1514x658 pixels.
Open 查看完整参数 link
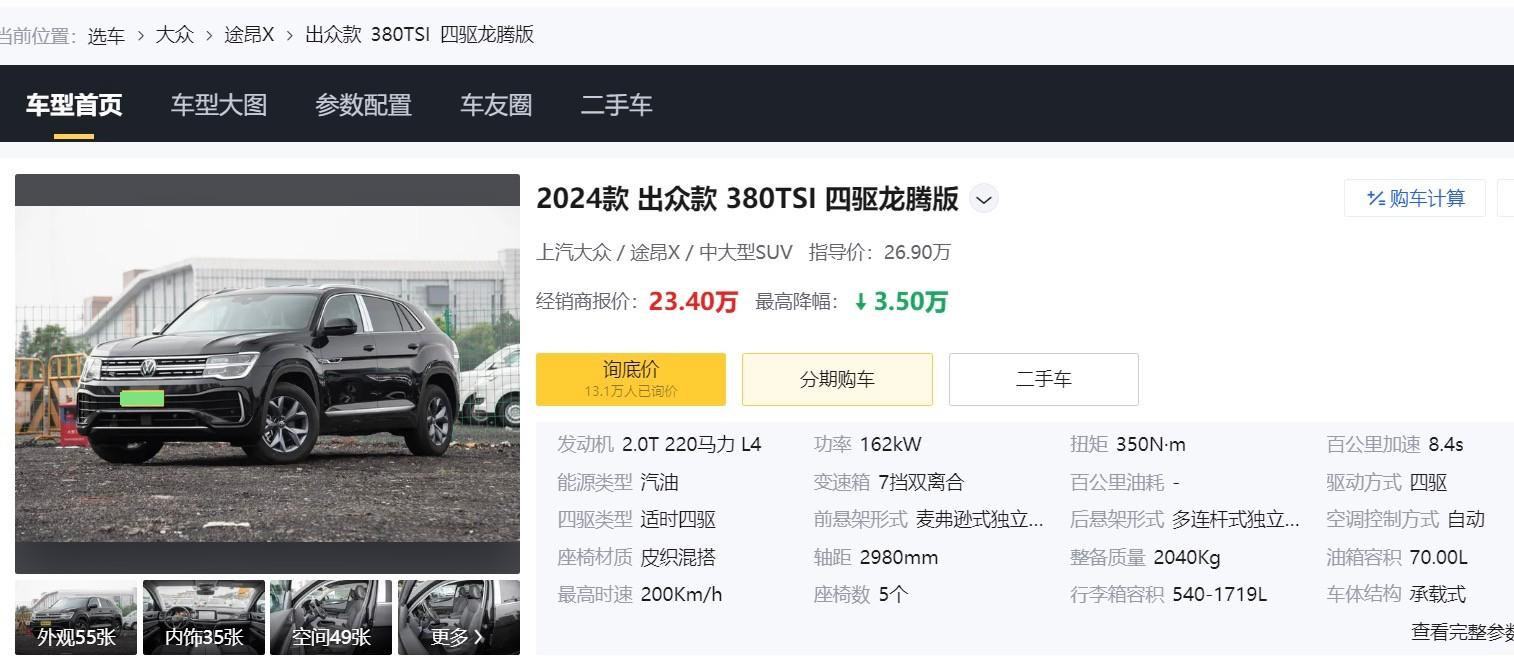click(1461, 632)
